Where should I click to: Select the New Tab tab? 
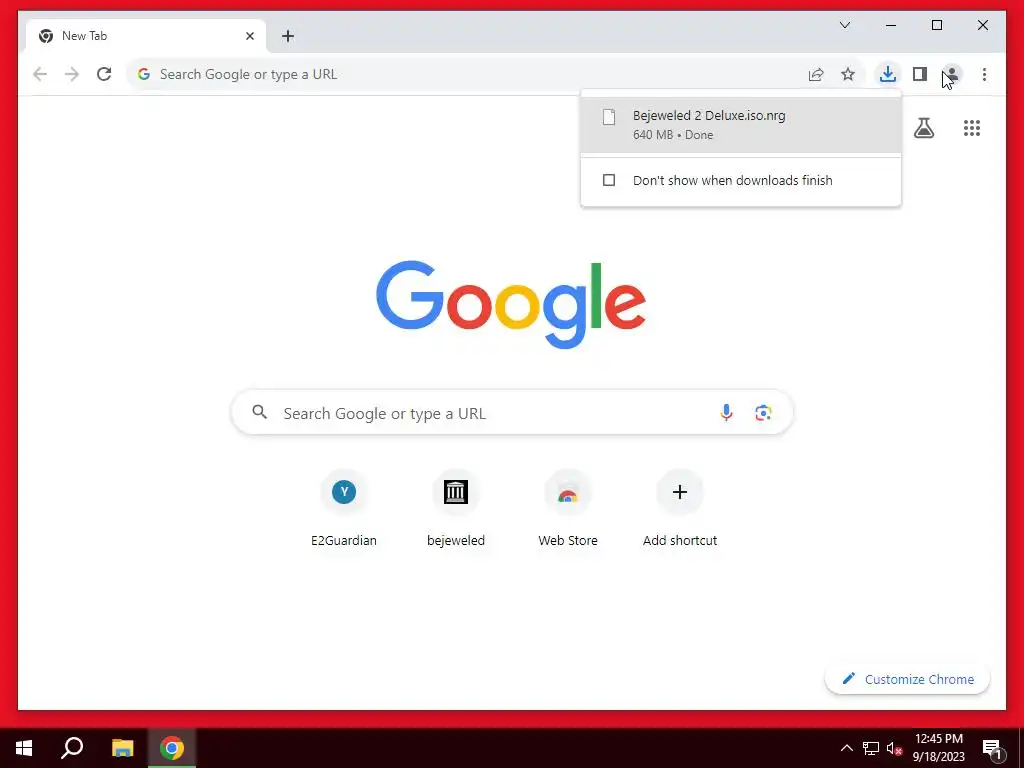[x=146, y=36]
